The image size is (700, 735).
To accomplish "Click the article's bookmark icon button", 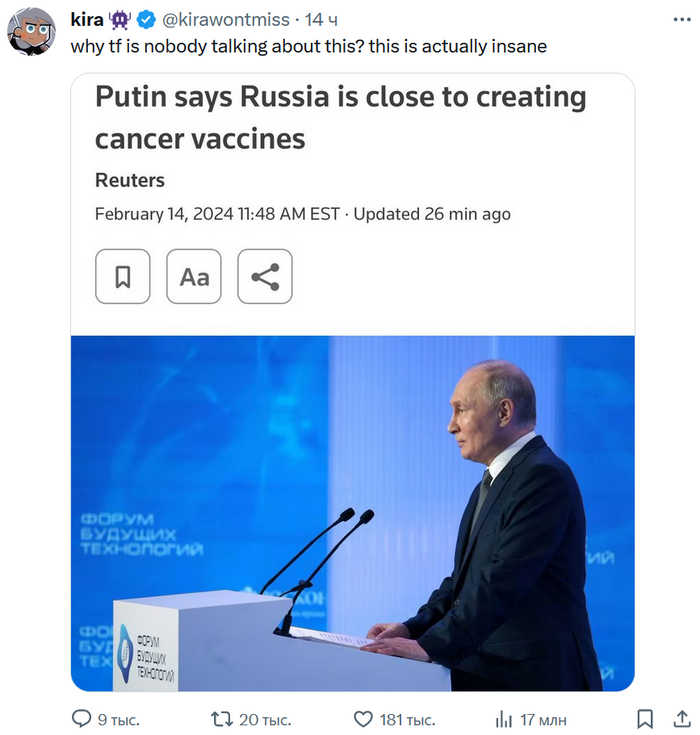I will (x=123, y=276).
